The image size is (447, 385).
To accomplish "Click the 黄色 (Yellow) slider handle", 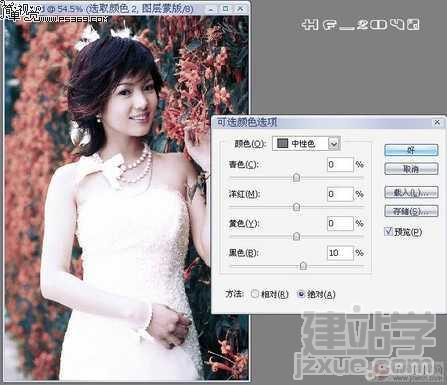I will point(296,236).
